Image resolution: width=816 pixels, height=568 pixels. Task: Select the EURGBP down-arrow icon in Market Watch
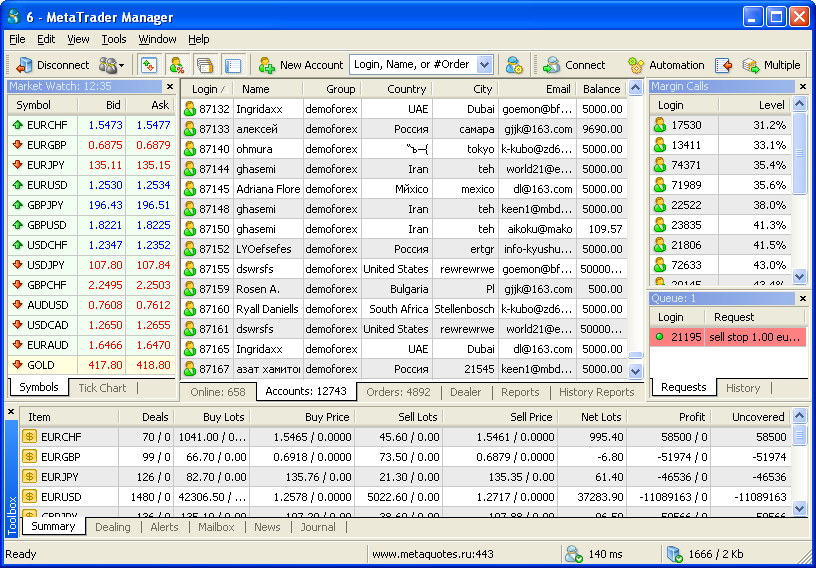click(18, 145)
